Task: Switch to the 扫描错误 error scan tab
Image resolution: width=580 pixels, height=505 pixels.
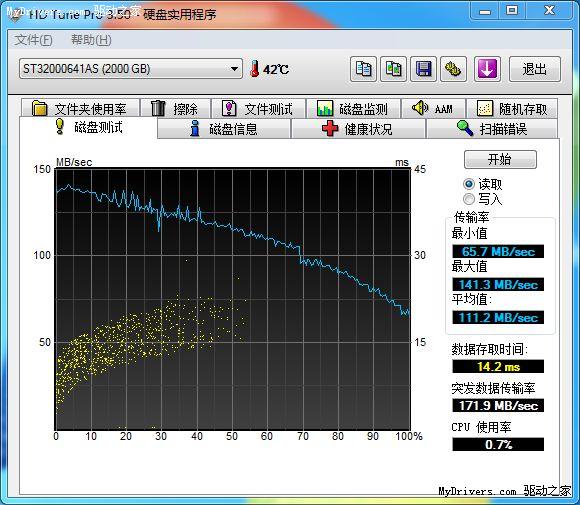Action: (492, 129)
